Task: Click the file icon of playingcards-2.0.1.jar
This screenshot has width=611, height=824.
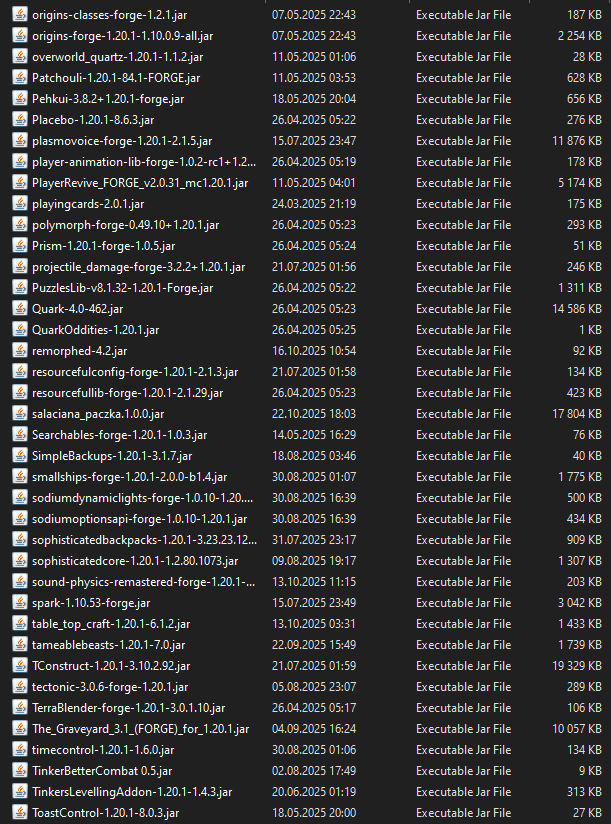Action: tap(19, 204)
